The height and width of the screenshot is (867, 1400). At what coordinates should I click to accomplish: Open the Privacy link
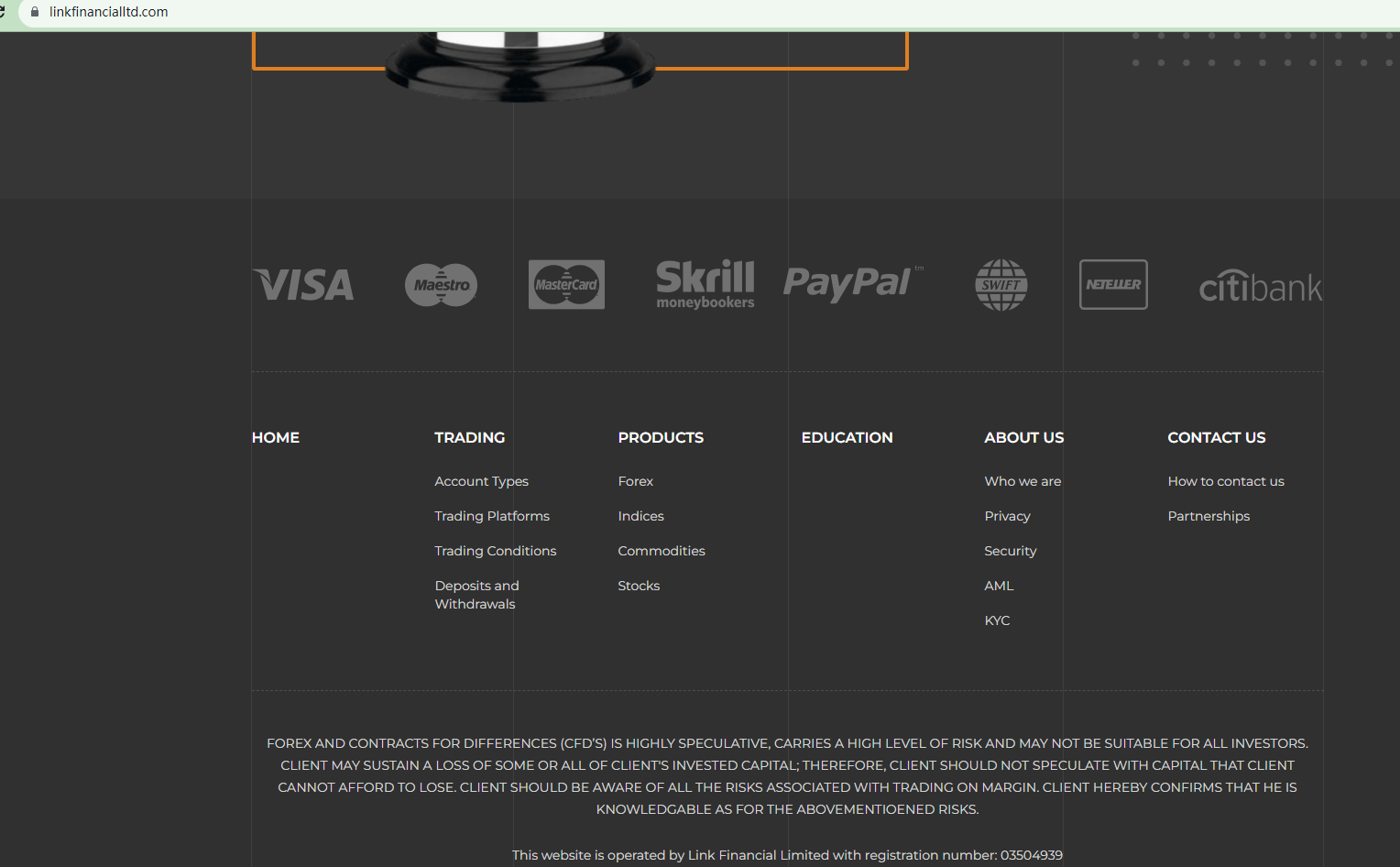(x=1008, y=516)
